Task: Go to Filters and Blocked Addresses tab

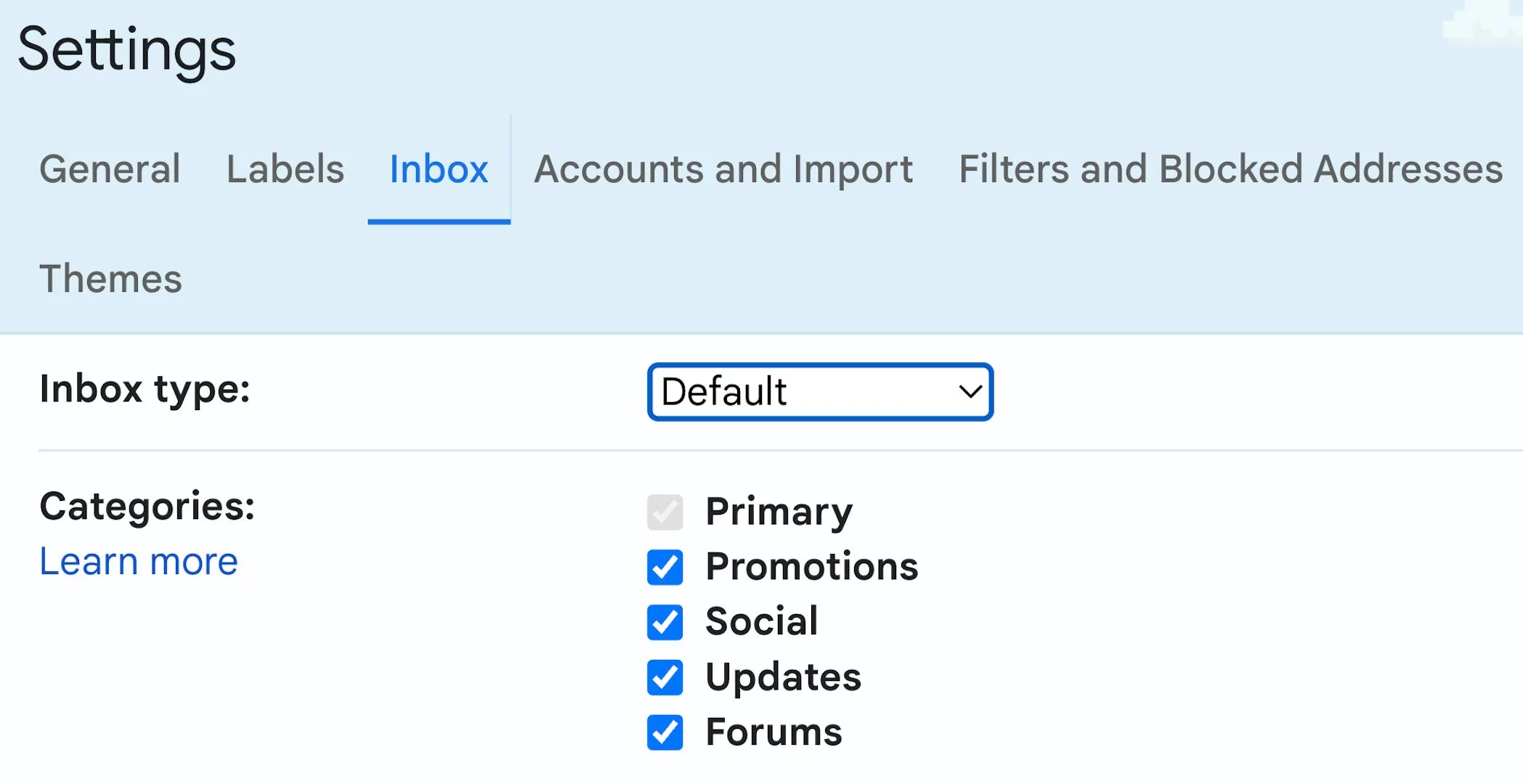Action: click(x=1231, y=169)
